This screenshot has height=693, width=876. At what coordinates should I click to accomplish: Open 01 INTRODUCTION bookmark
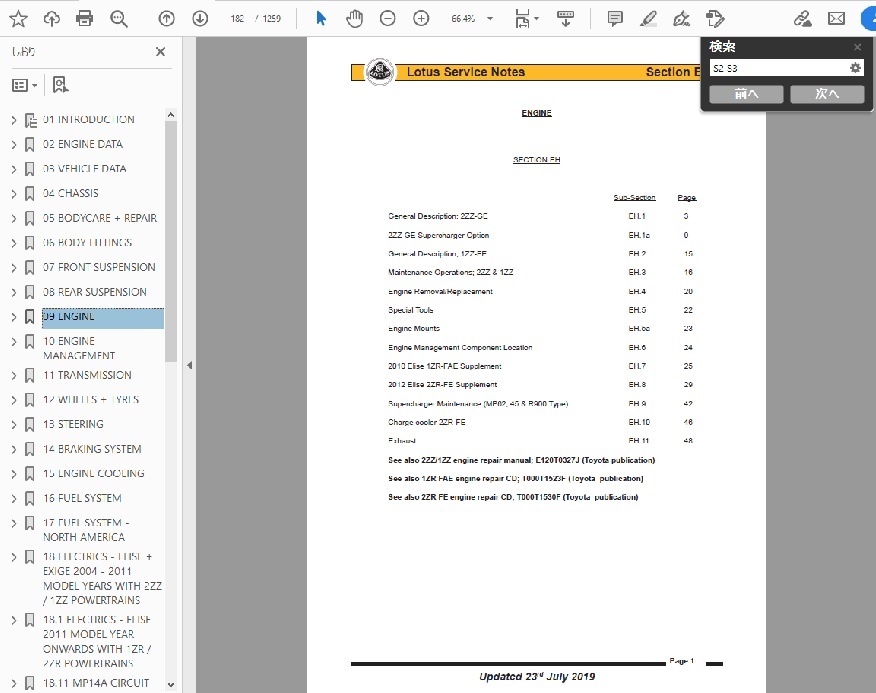click(x=89, y=120)
